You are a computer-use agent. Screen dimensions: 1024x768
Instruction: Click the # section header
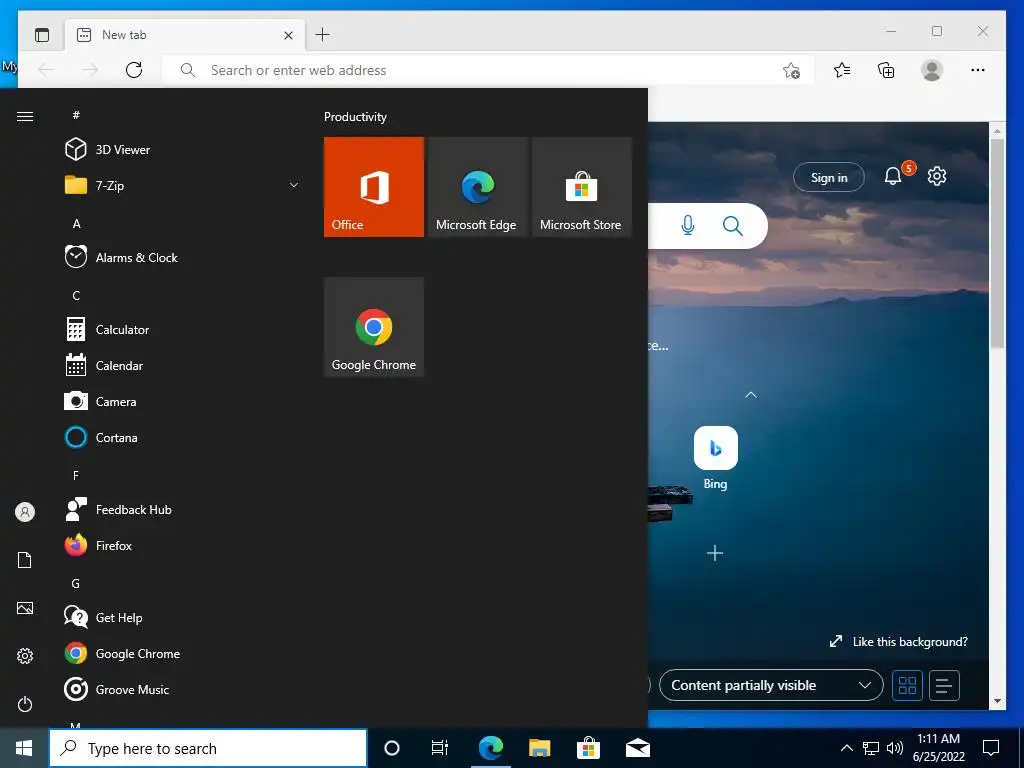(x=76, y=115)
